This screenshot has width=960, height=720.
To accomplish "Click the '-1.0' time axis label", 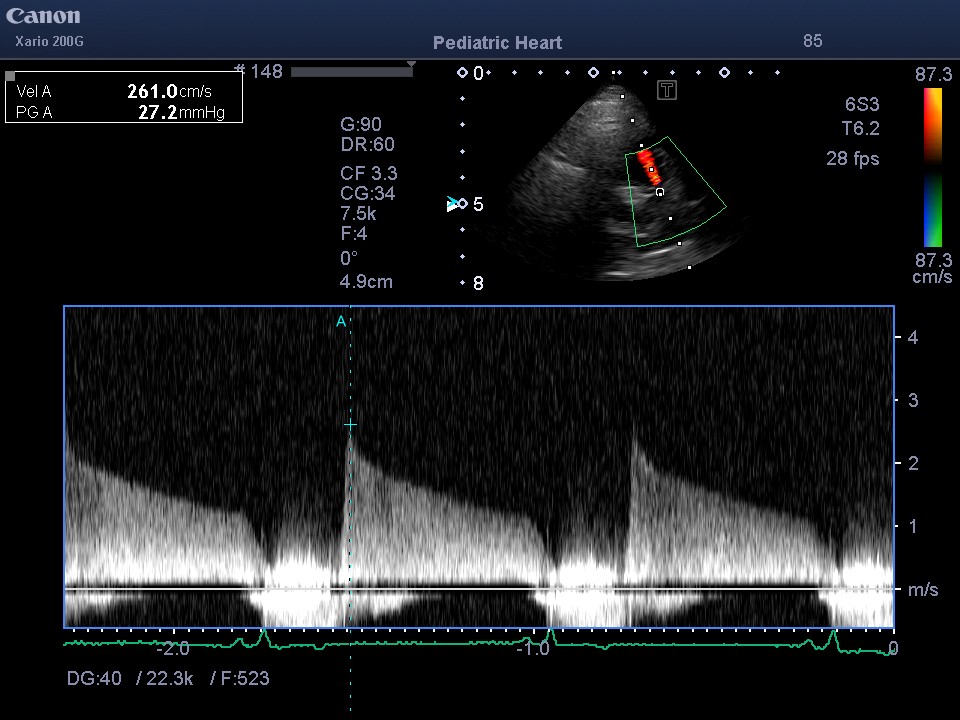I will tap(533, 649).
